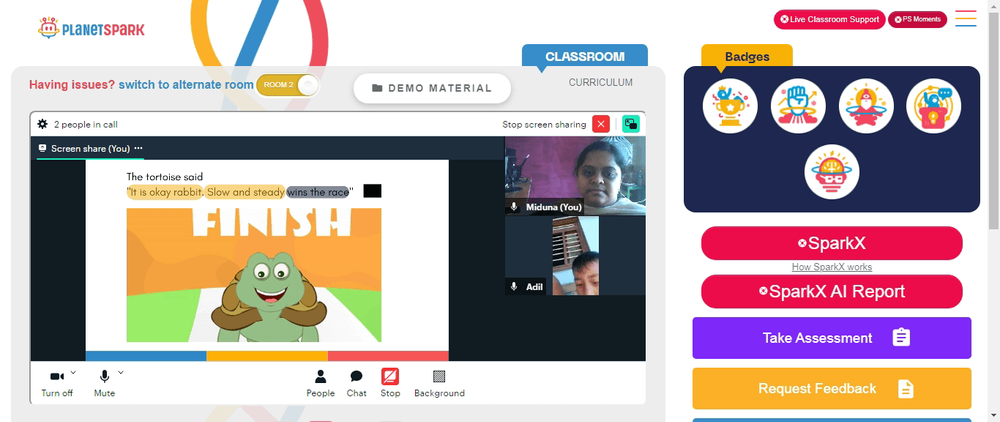Image resolution: width=1000 pixels, height=422 pixels.
Task: Click the 'The tortoise said' line
Action: pos(165,177)
